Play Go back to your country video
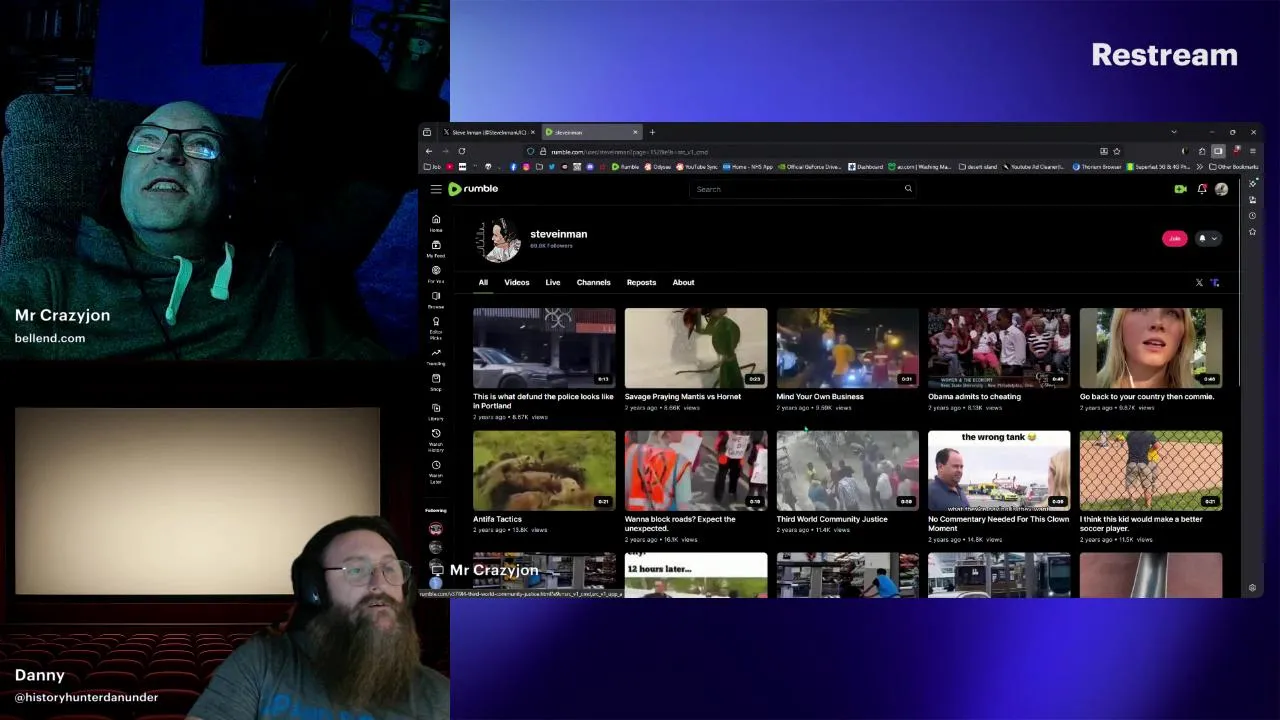The image size is (1280, 720). click(1151, 347)
